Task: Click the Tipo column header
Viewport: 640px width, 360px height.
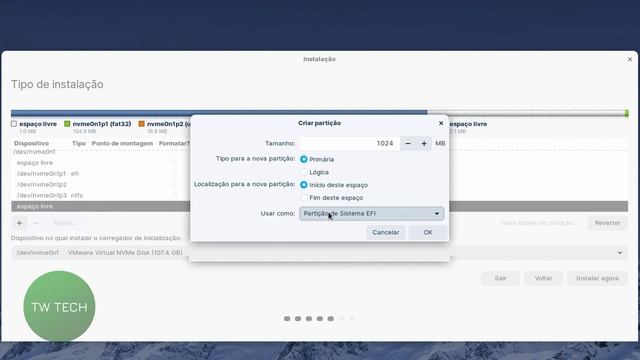Action: 79,143
